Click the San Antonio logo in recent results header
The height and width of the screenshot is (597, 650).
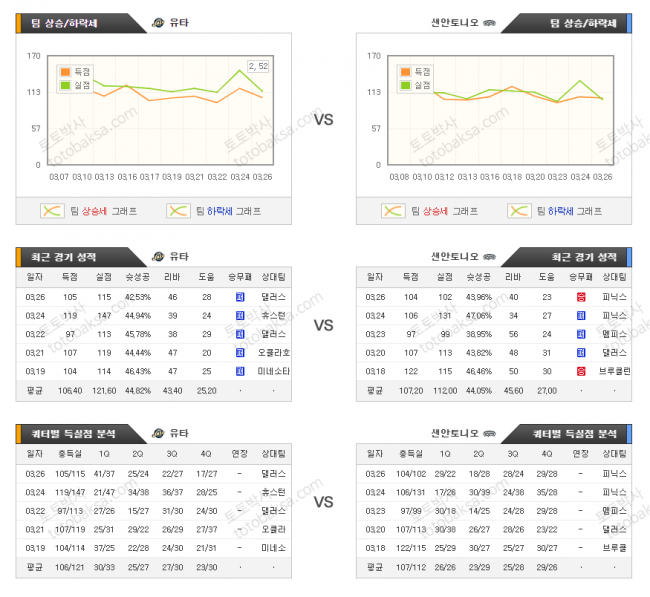[x=490, y=256]
